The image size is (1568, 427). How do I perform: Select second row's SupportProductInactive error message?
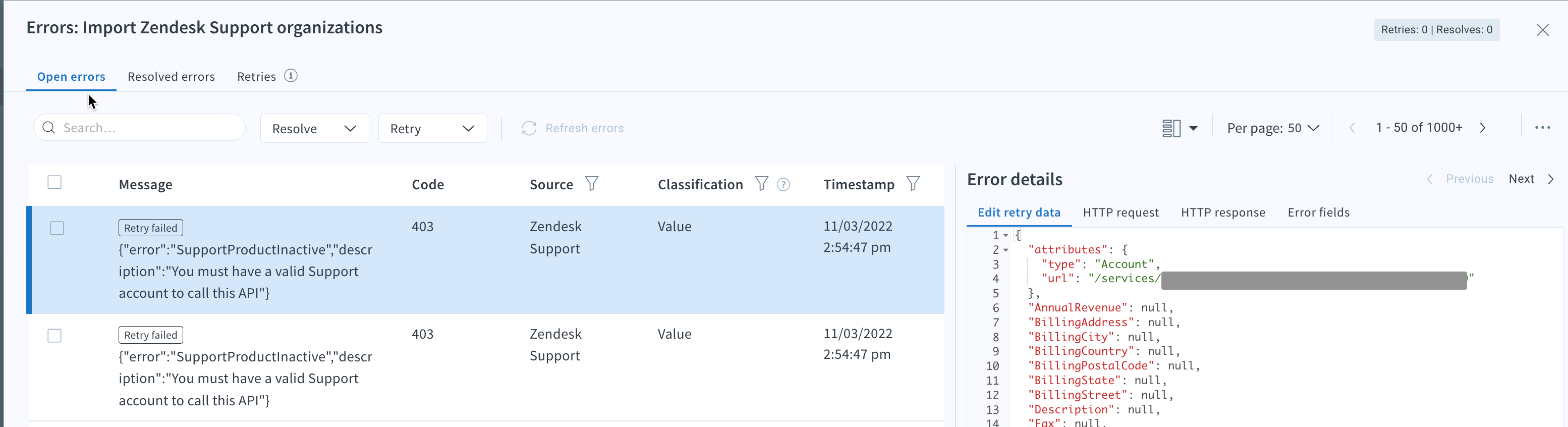245,379
